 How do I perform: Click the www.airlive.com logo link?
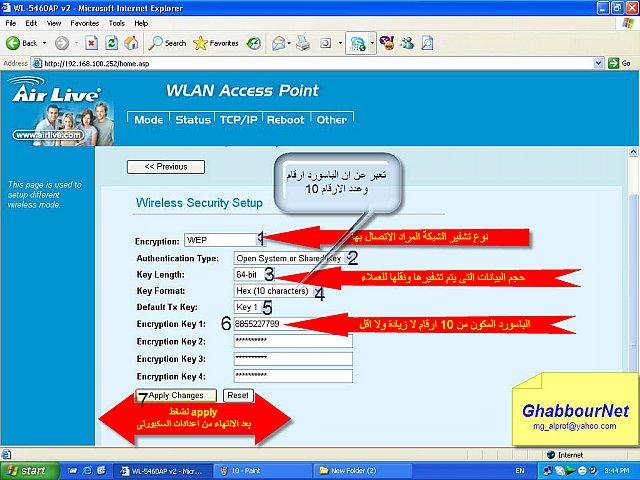click(49, 135)
